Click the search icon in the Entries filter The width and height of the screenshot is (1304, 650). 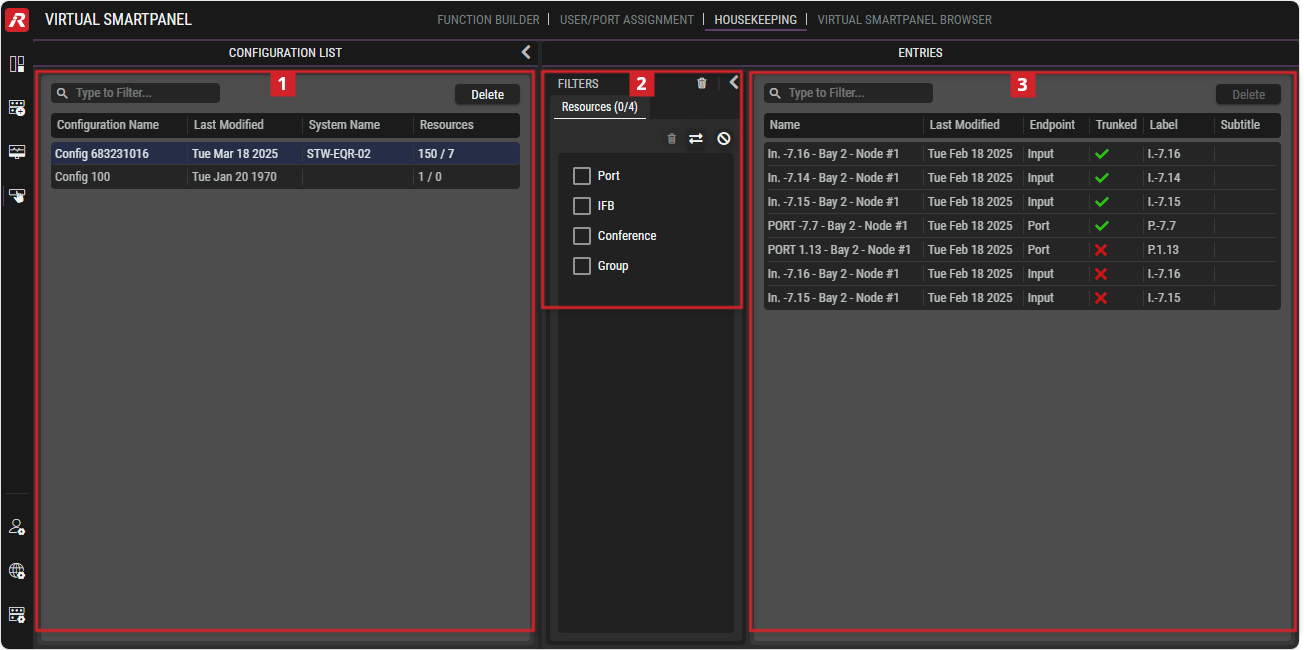tap(776, 93)
